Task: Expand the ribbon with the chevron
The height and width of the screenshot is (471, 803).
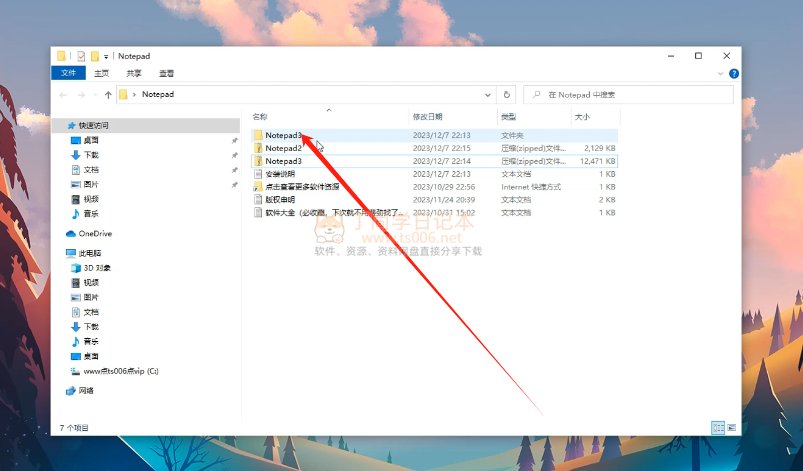Action: tap(720, 74)
